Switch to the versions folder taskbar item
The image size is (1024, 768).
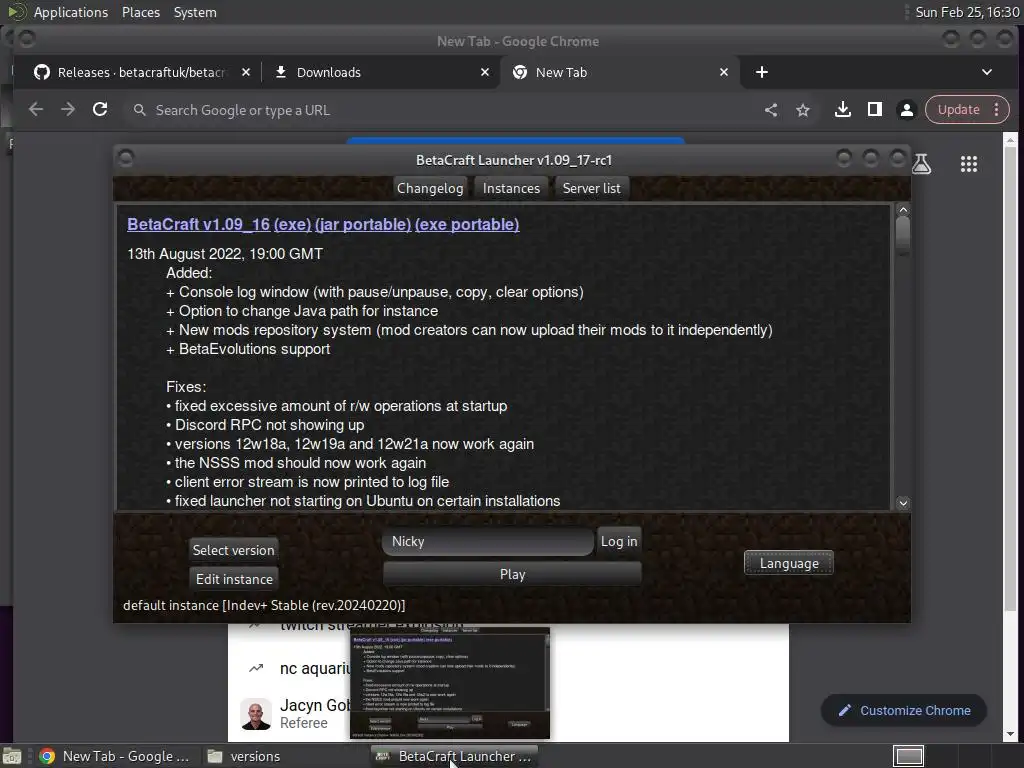pos(245,756)
